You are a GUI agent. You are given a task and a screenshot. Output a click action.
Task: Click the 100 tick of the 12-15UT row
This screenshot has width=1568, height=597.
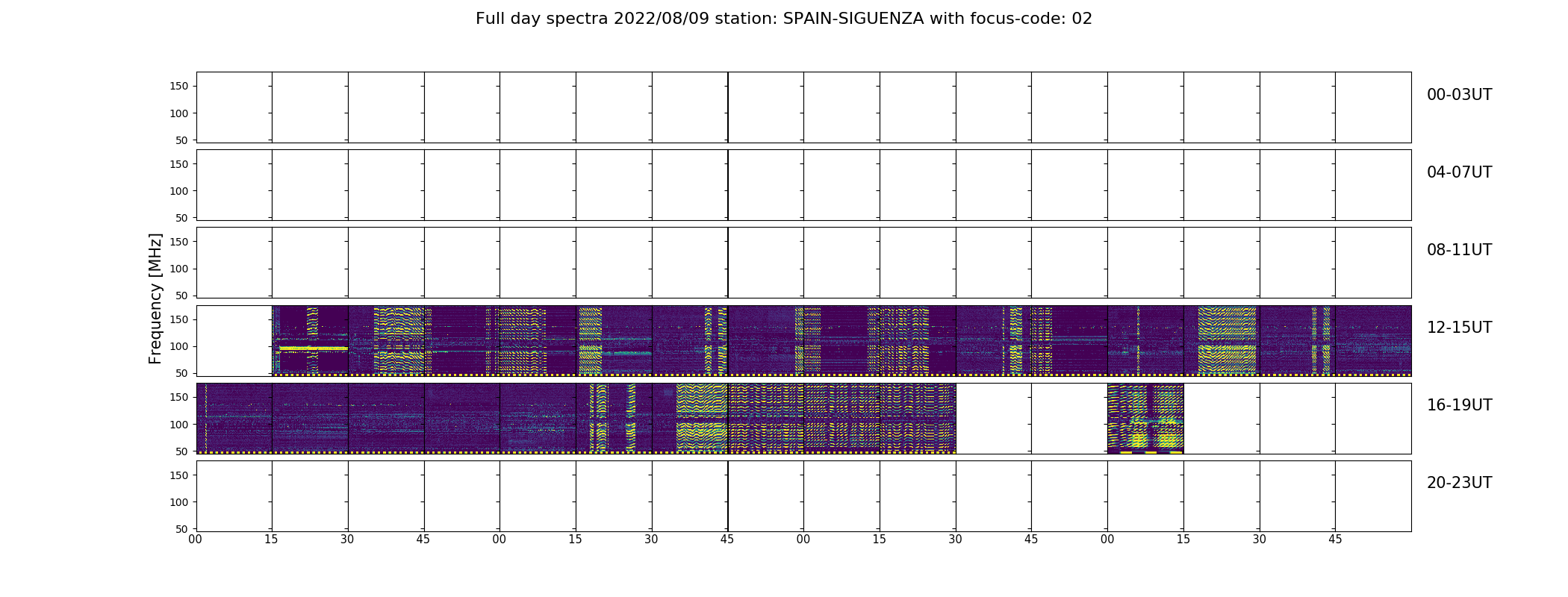pyautogui.click(x=179, y=346)
